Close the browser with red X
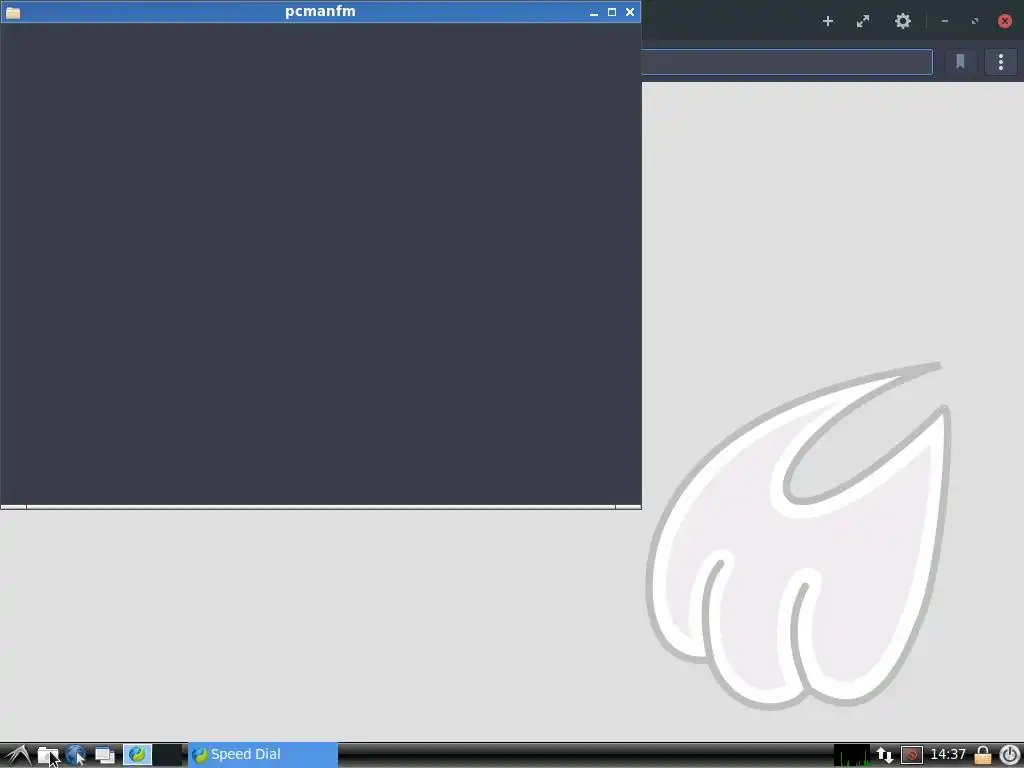This screenshot has width=1024, height=768. pos(1005,21)
